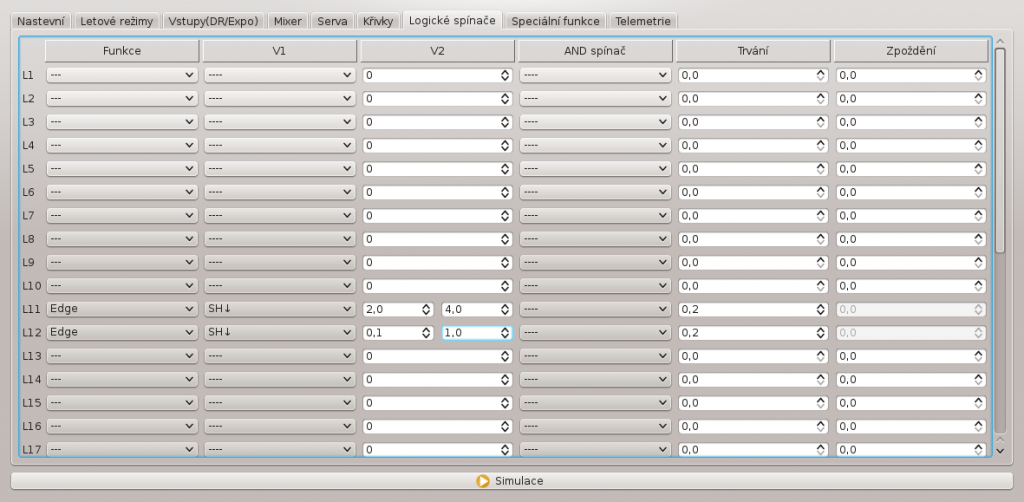Expand the L1 Funkce dropdown

(121, 75)
